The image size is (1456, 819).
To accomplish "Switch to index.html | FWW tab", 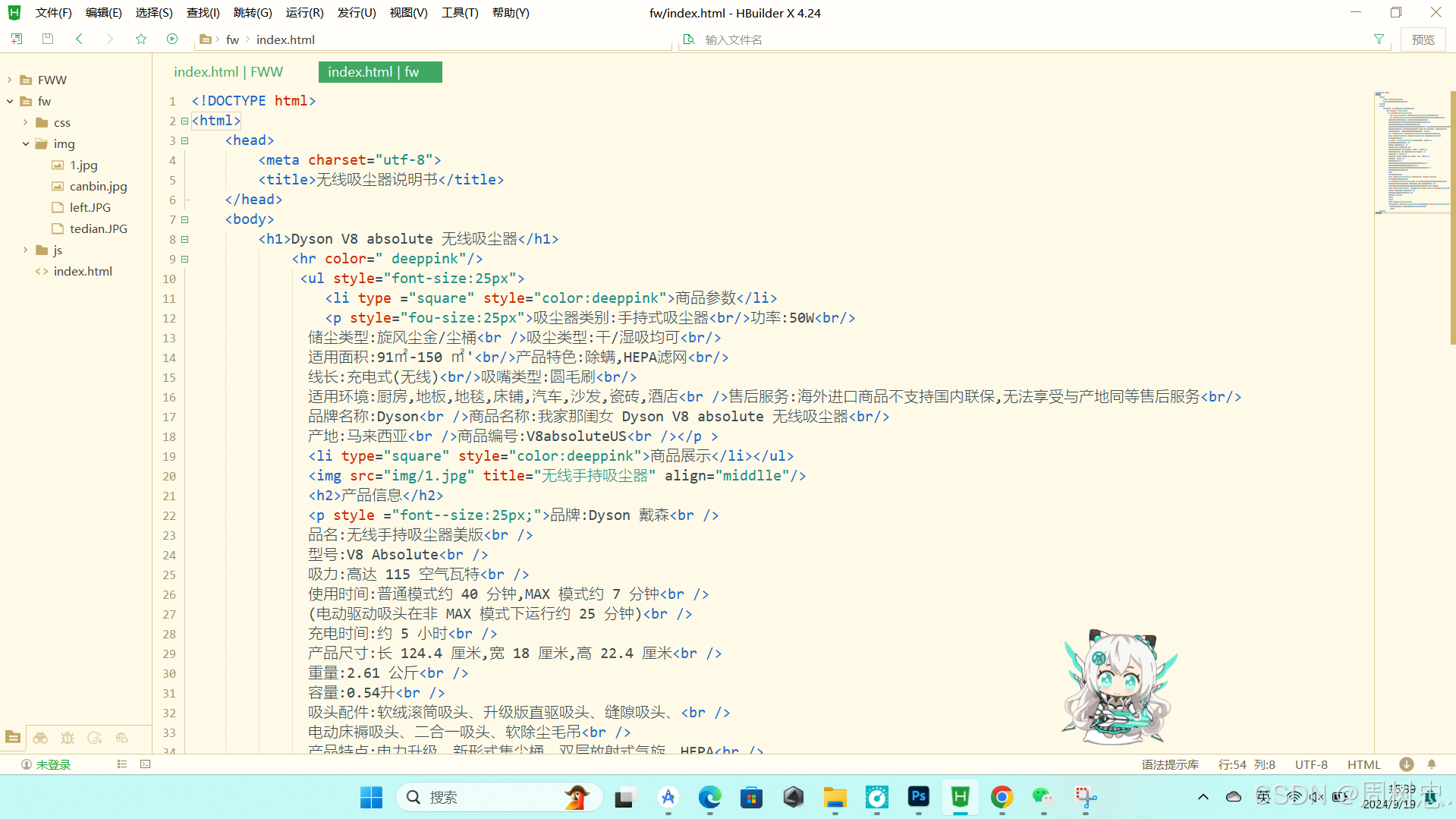I will [228, 72].
